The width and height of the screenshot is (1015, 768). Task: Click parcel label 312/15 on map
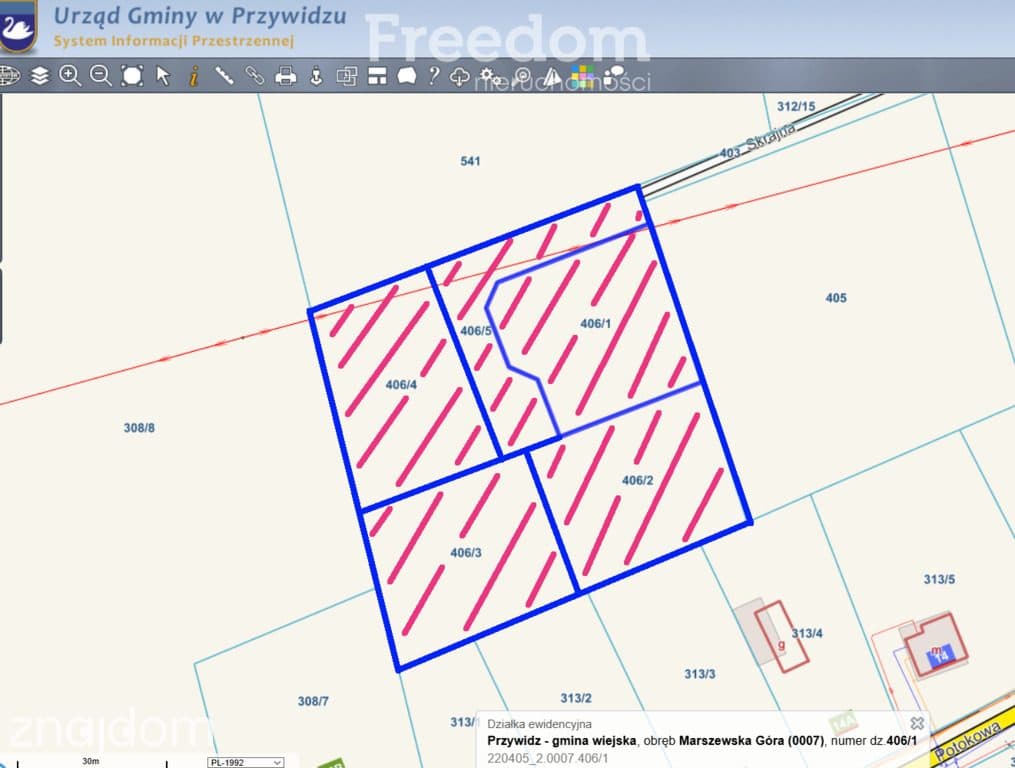coord(796,106)
